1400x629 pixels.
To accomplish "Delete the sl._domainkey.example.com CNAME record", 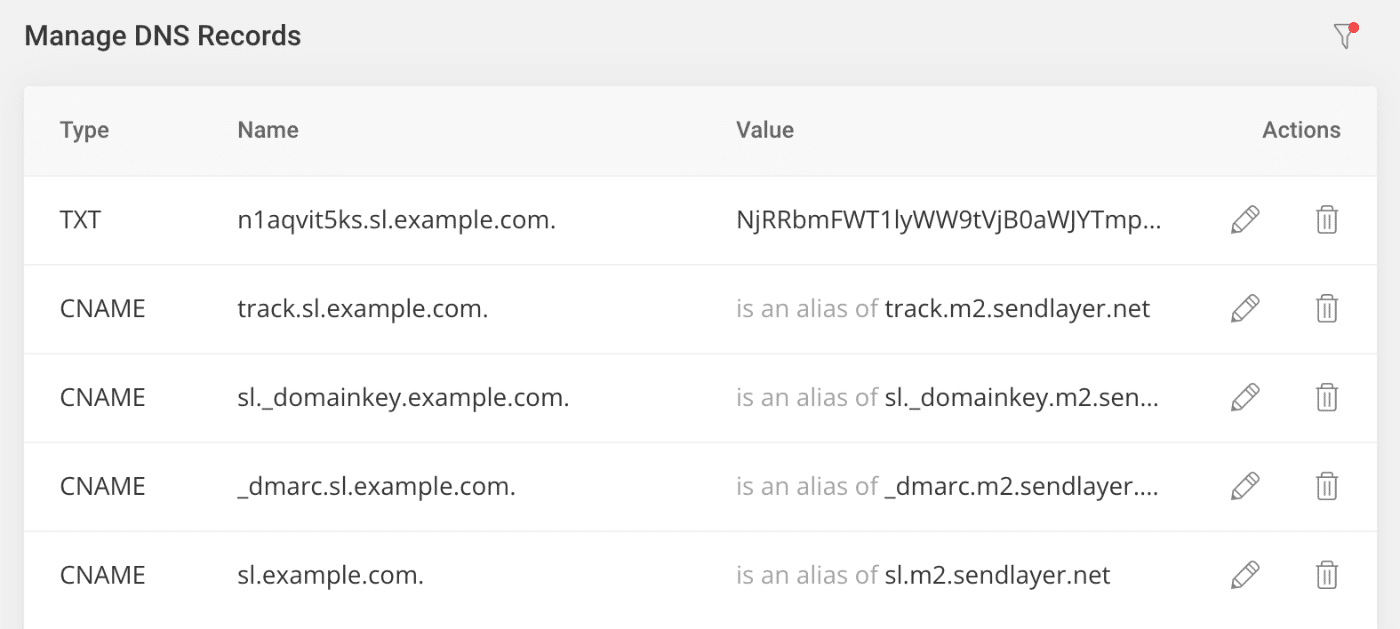I will tap(1327, 397).
